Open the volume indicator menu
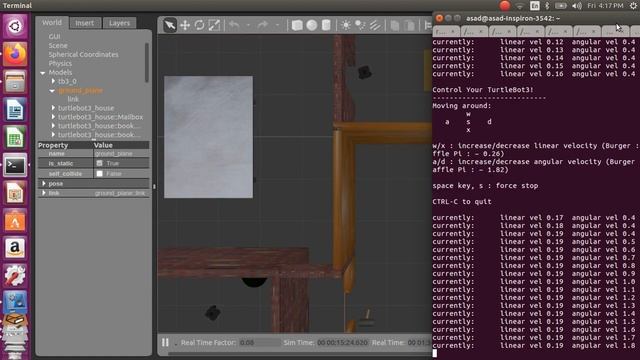 (577, 6)
